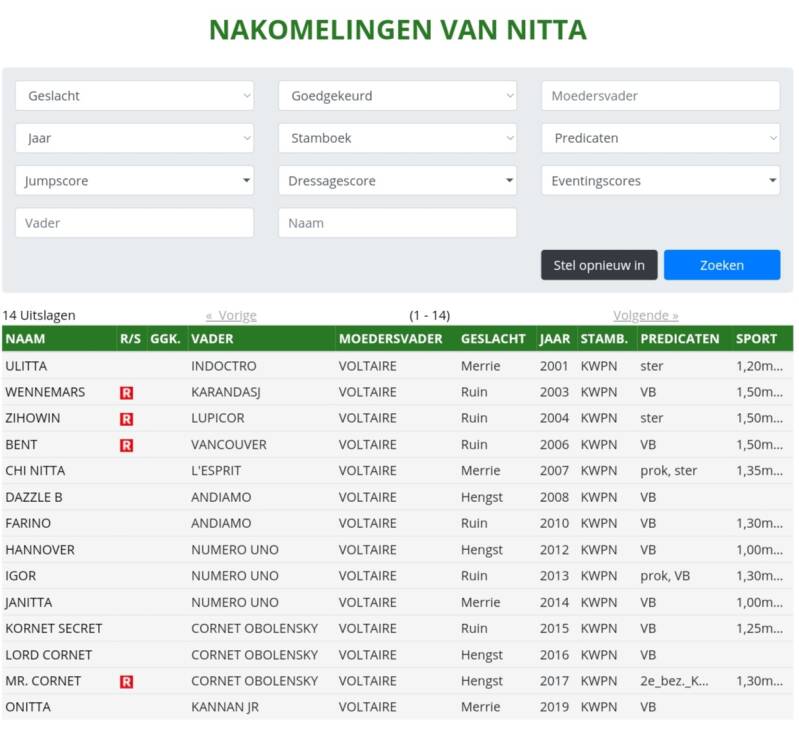Sort by the VADER column header
This screenshot has width=799, height=737.
click(x=212, y=339)
